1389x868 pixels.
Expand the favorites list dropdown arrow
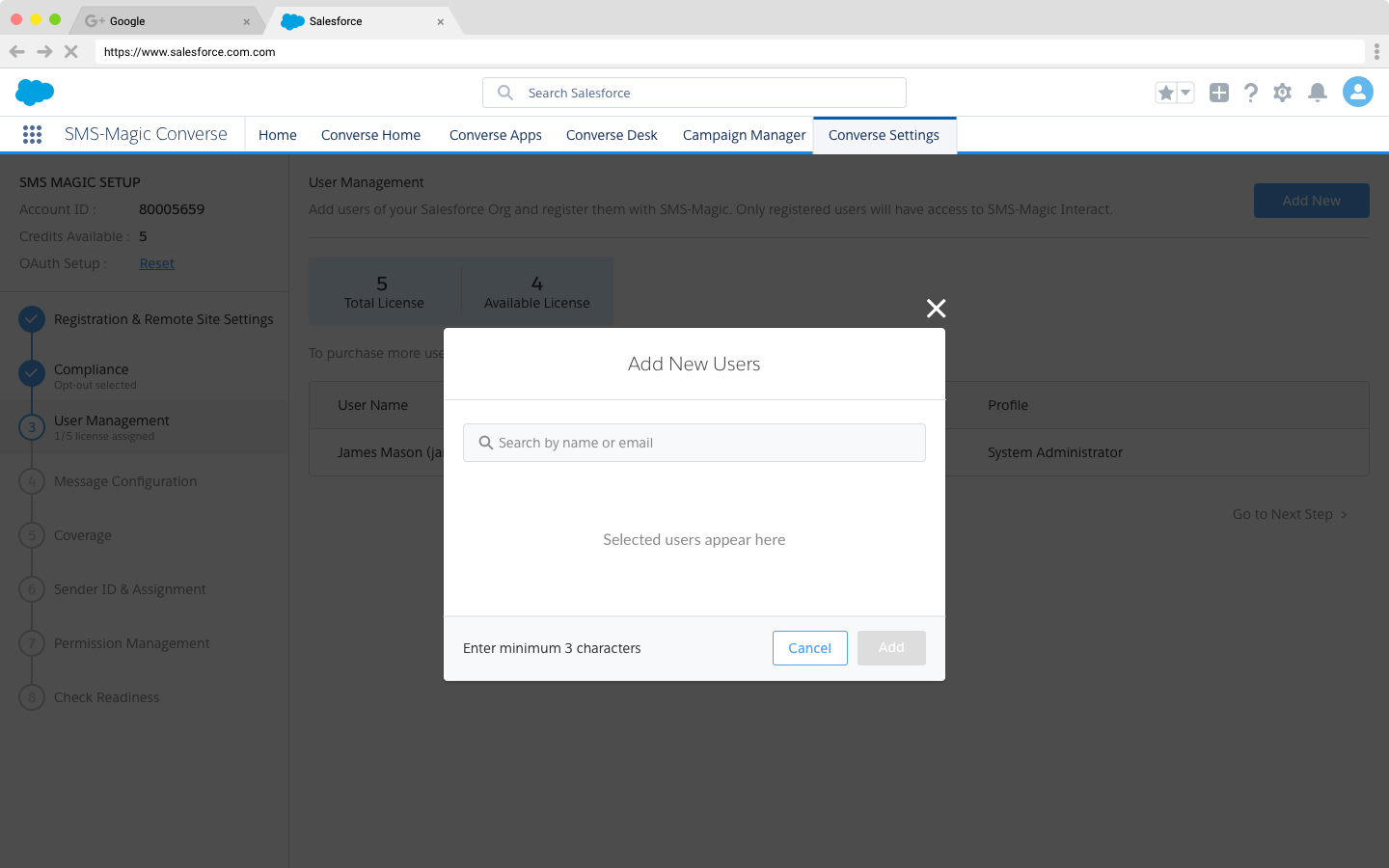coord(1185,93)
